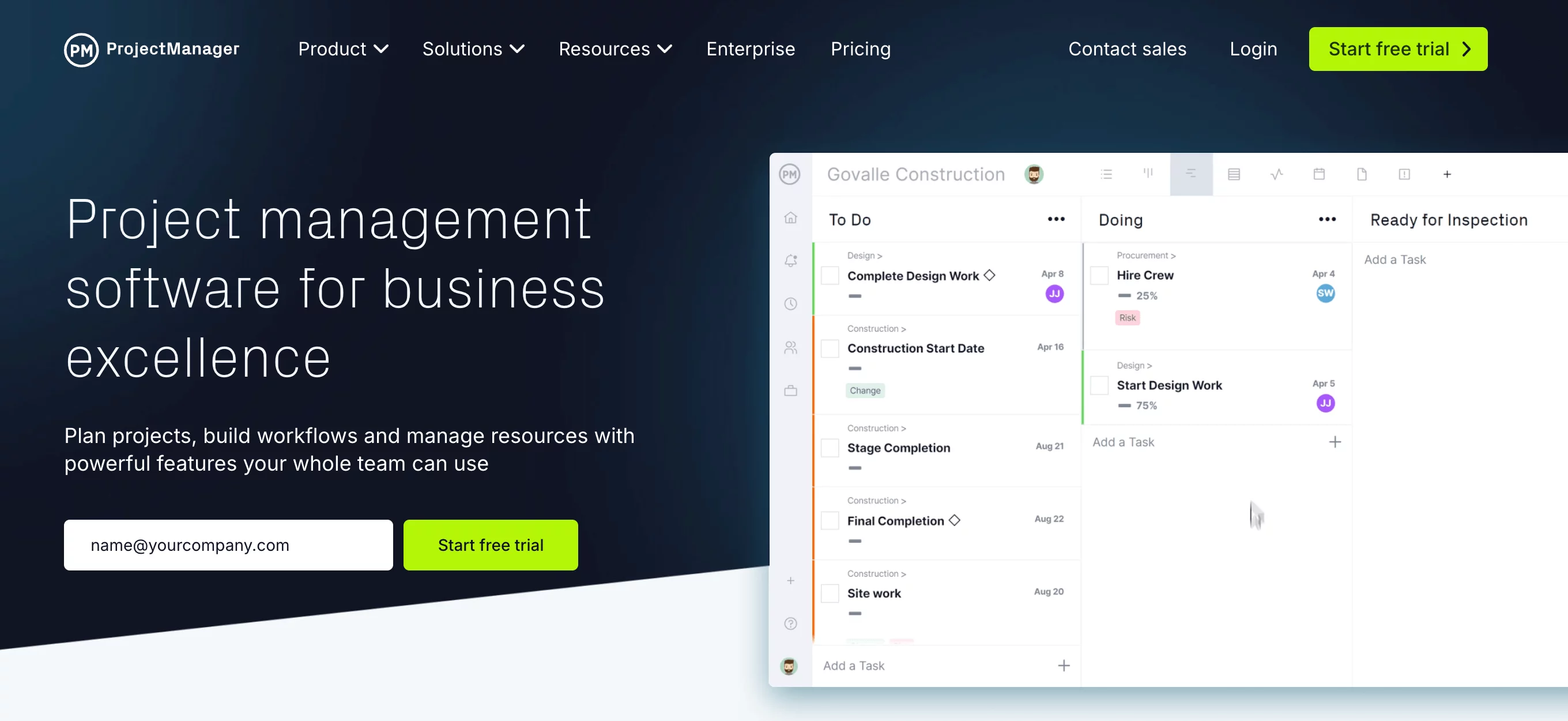Click JJ avatar on Complete Design Work

coord(1054,294)
